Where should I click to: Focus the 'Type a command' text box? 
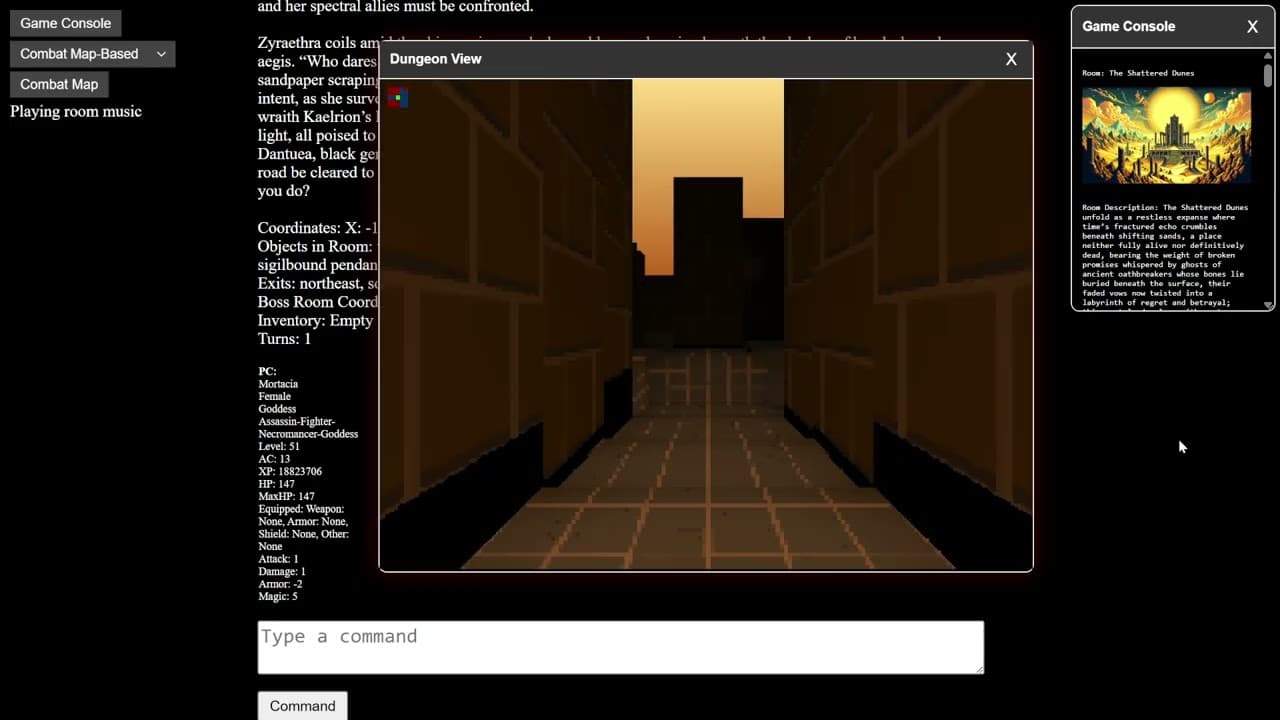point(620,647)
